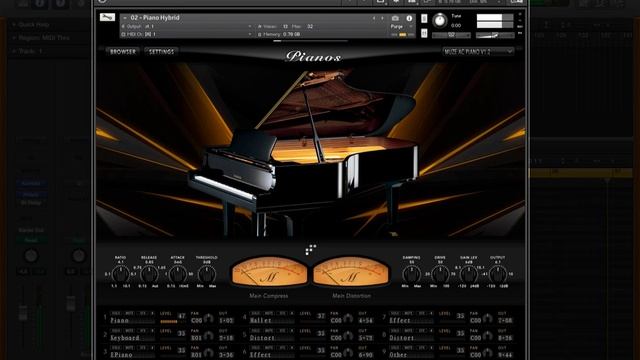The width and height of the screenshot is (640, 360).
Task: Click the Release knob
Action: point(149,274)
